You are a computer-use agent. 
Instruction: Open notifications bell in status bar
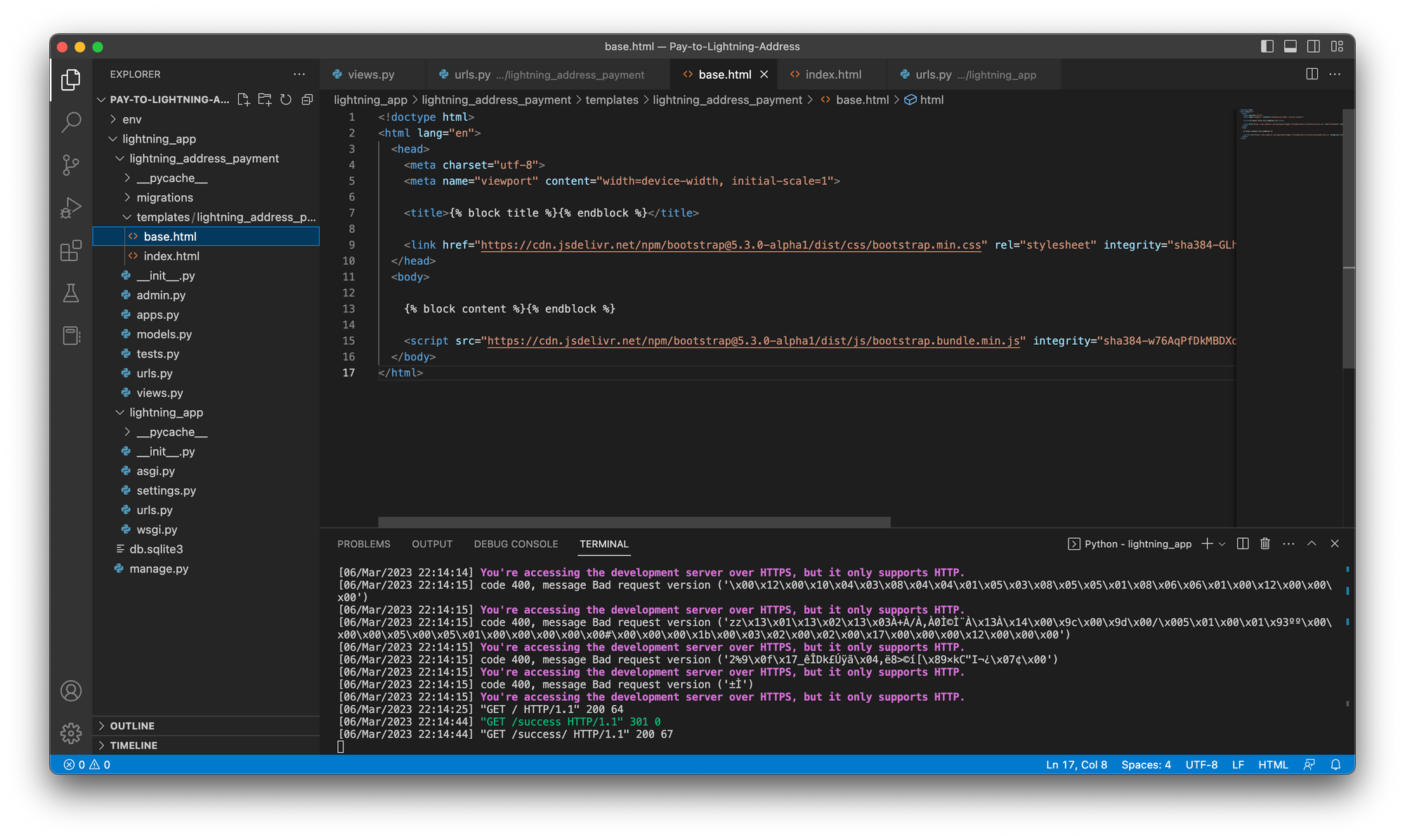[1335, 765]
